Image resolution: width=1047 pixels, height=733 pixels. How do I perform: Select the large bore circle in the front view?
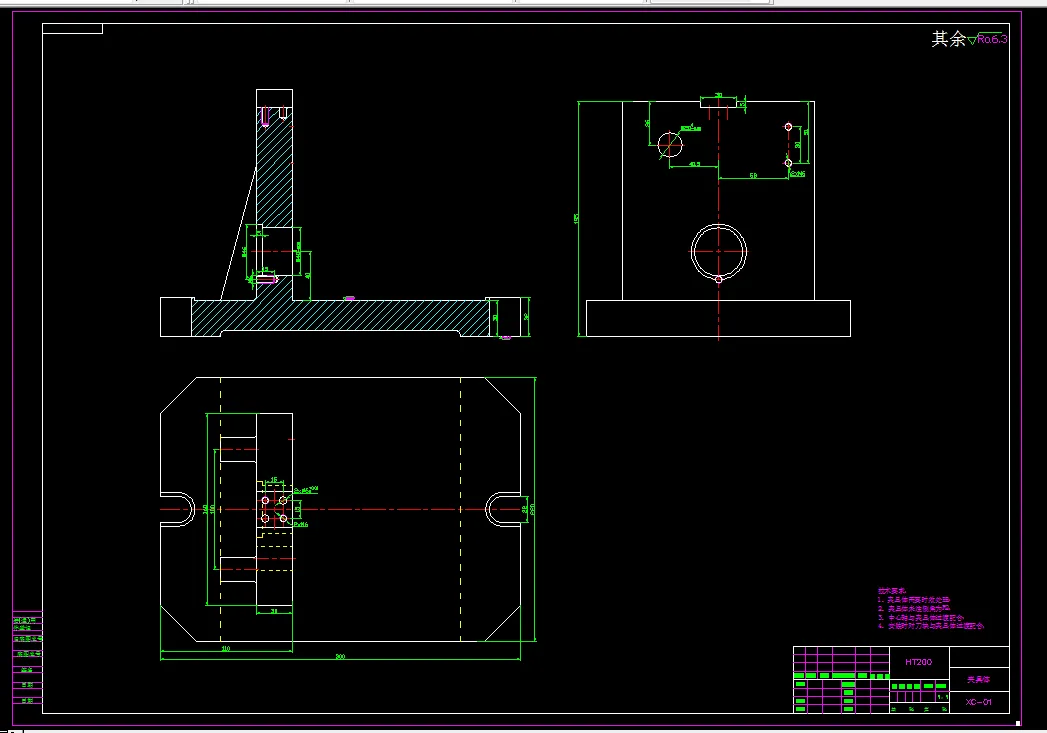coord(718,252)
